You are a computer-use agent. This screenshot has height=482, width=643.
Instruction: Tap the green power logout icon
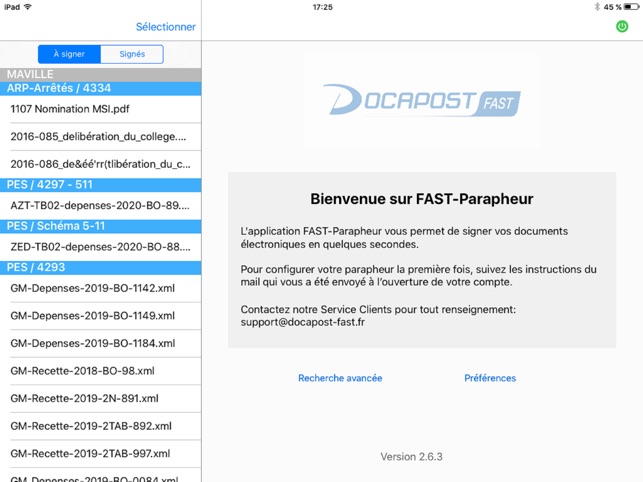click(622, 27)
